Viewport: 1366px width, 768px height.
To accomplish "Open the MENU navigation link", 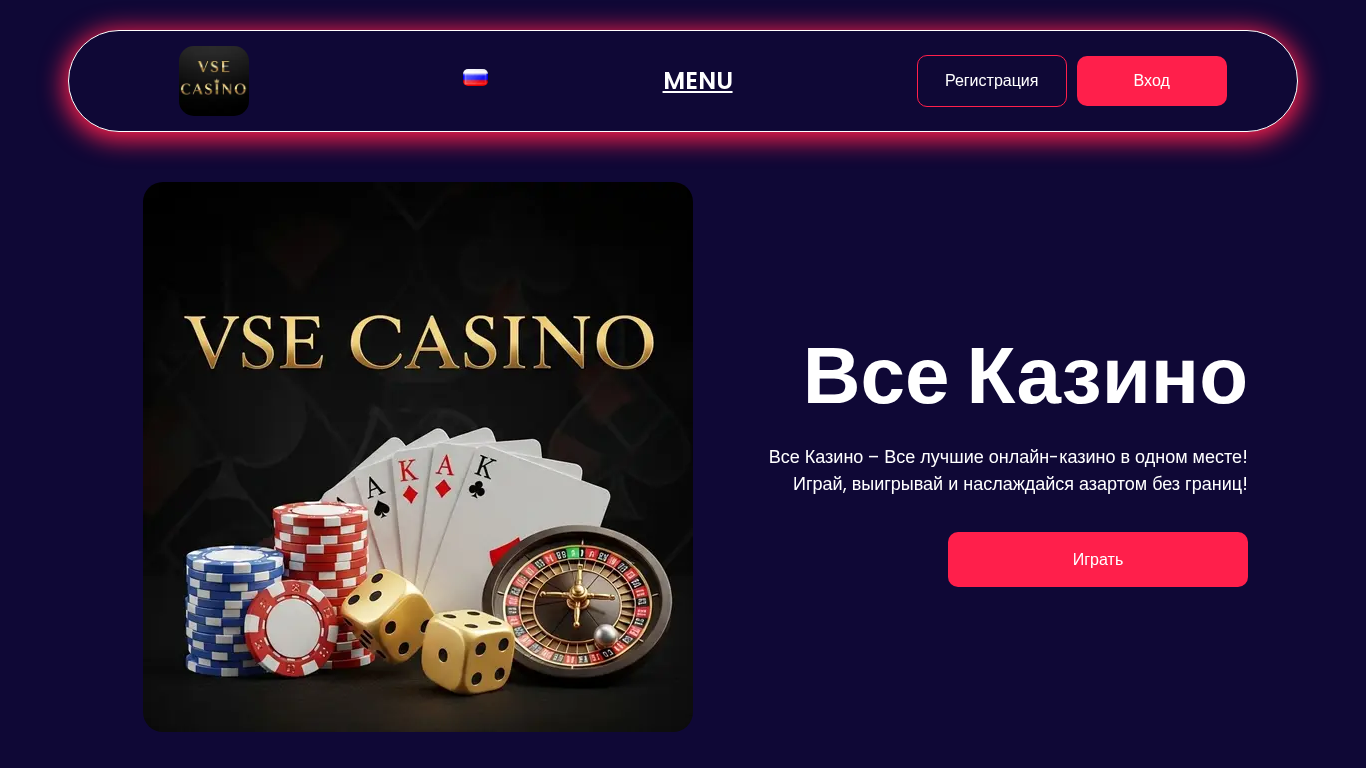I will pos(698,81).
